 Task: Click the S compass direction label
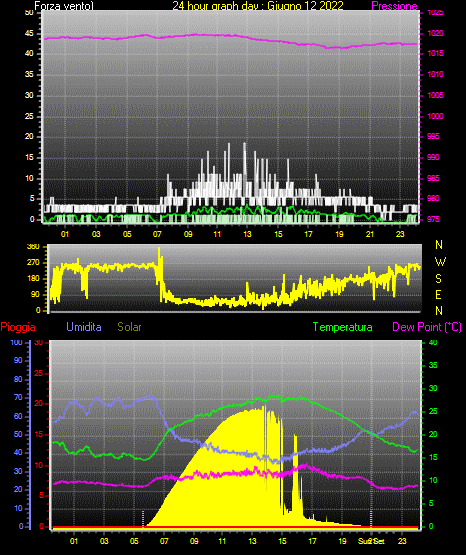click(x=438, y=279)
